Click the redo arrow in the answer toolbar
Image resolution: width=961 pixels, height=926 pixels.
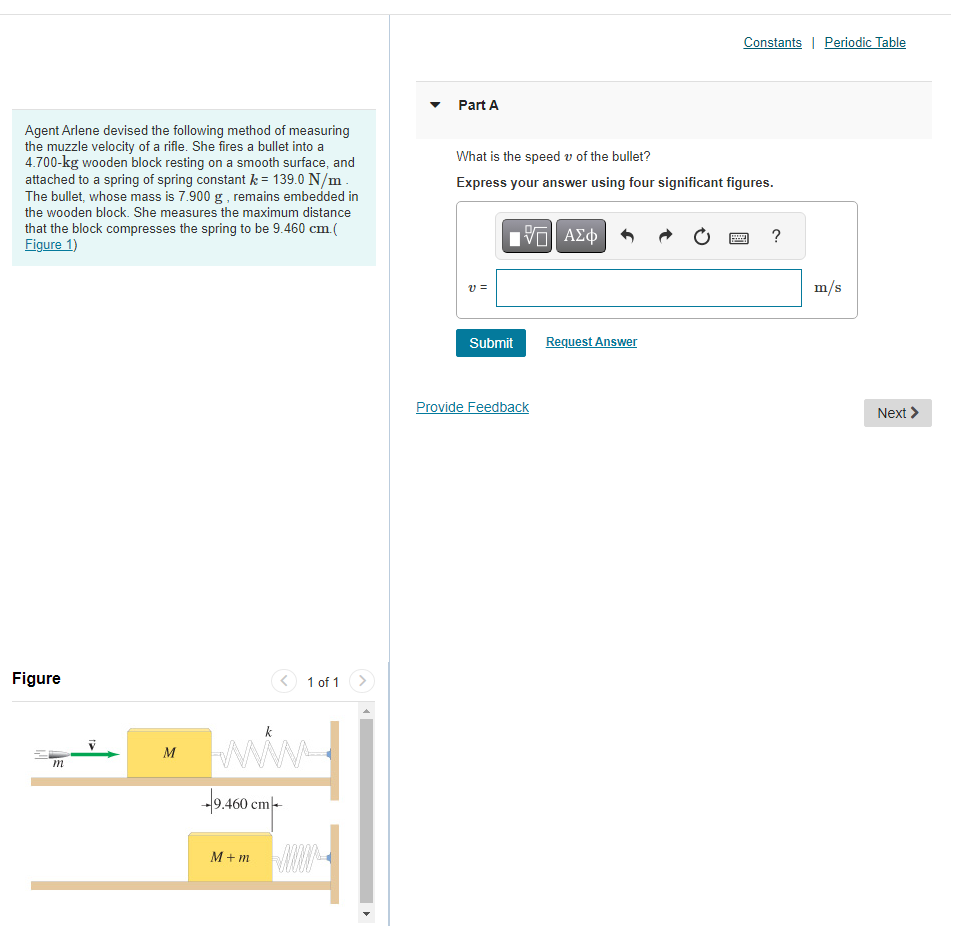665,235
